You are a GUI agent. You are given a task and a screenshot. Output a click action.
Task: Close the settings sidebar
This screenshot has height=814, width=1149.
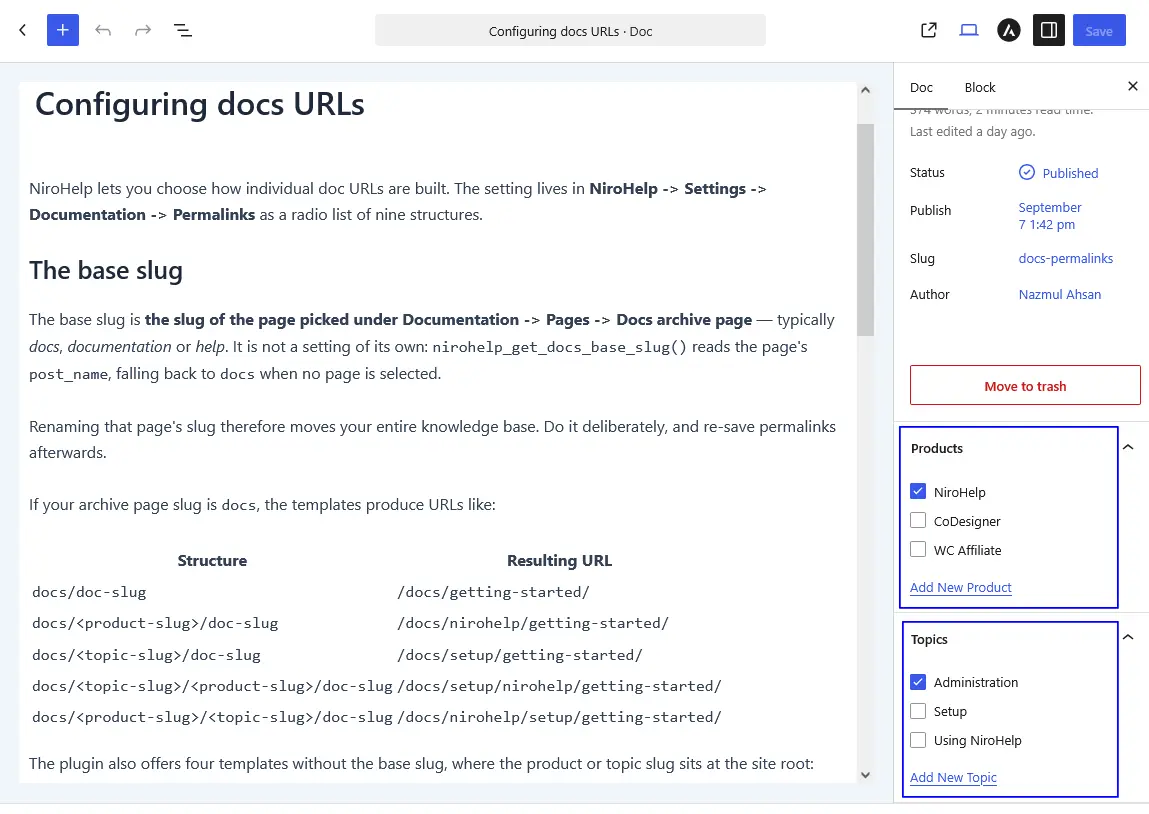pos(1133,86)
